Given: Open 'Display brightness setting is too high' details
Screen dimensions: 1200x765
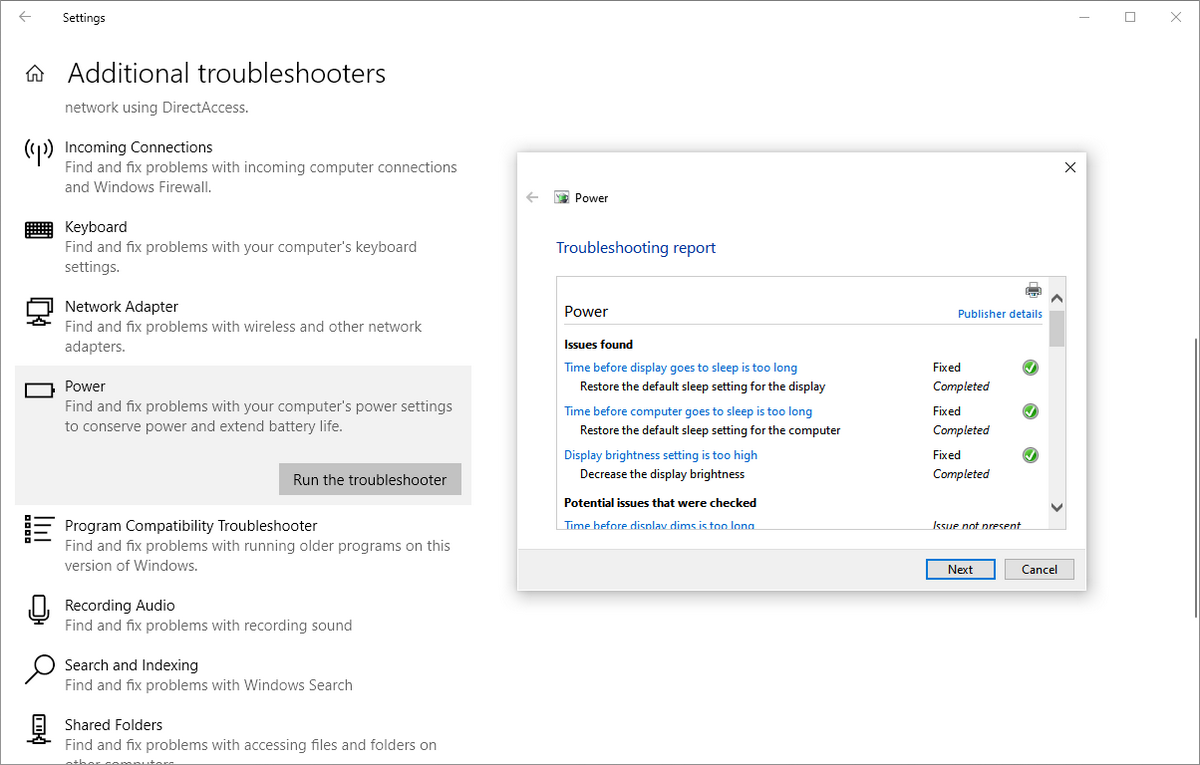Looking at the screenshot, I should 660,455.
